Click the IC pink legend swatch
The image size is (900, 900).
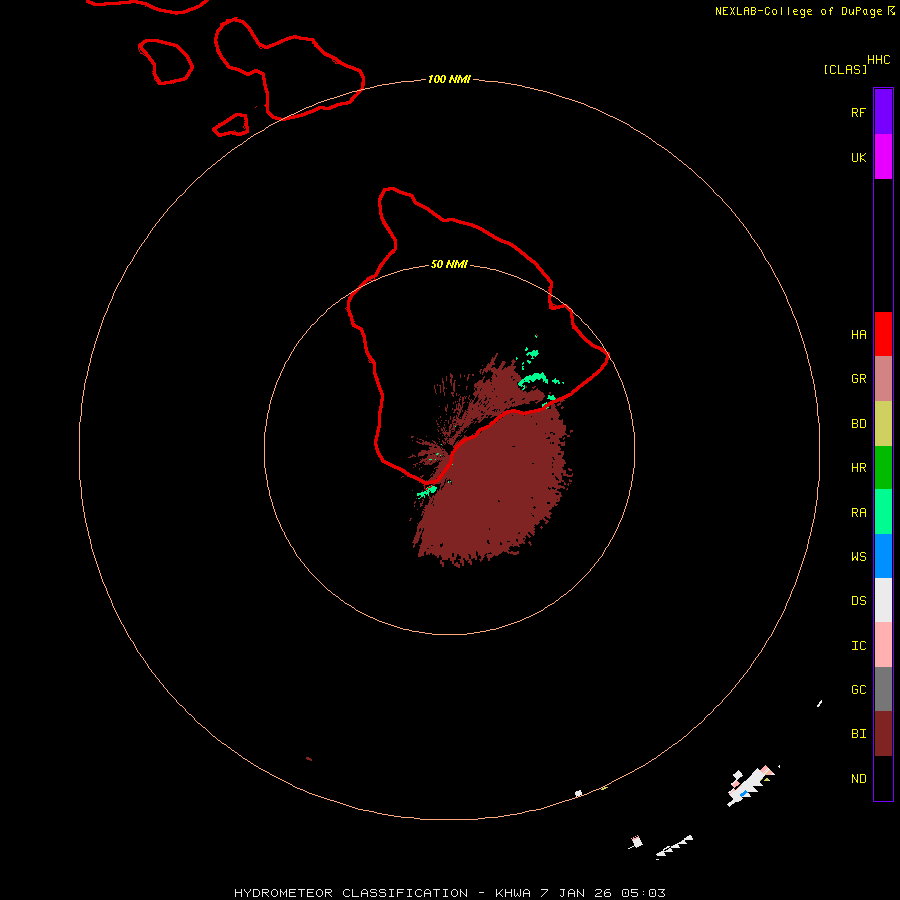[883, 645]
